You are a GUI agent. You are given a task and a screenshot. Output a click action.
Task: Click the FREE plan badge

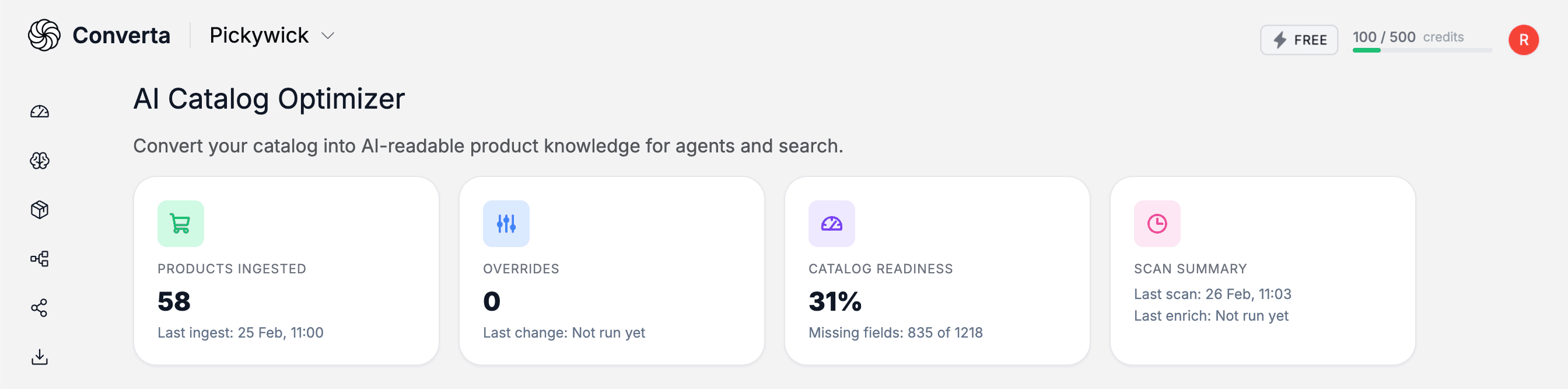pyautogui.click(x=1298, y=40)
